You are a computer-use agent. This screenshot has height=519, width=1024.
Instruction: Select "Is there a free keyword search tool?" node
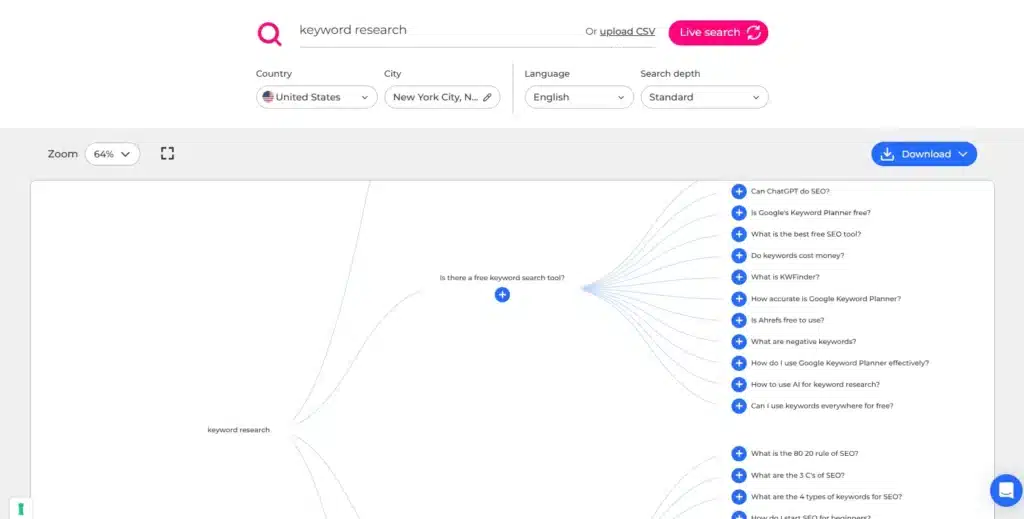click(502, 277)
